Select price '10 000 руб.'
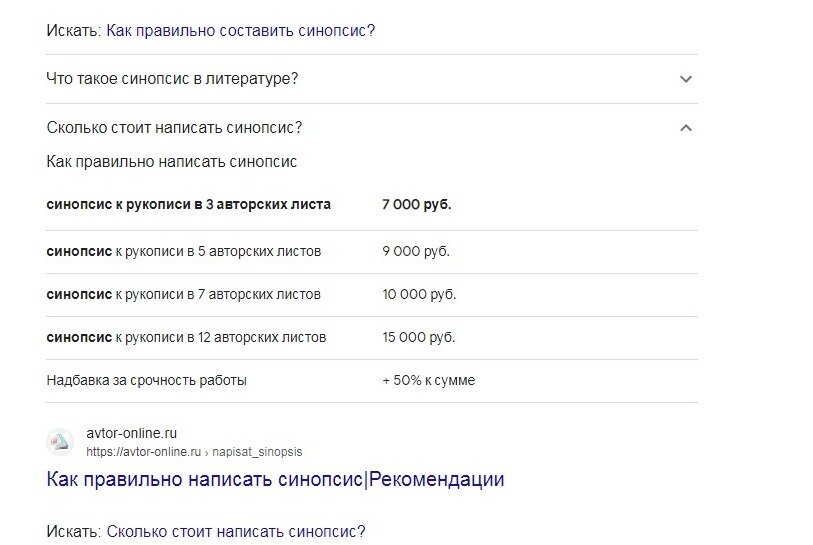Screen dimensions: 813x545 (419, 295)
